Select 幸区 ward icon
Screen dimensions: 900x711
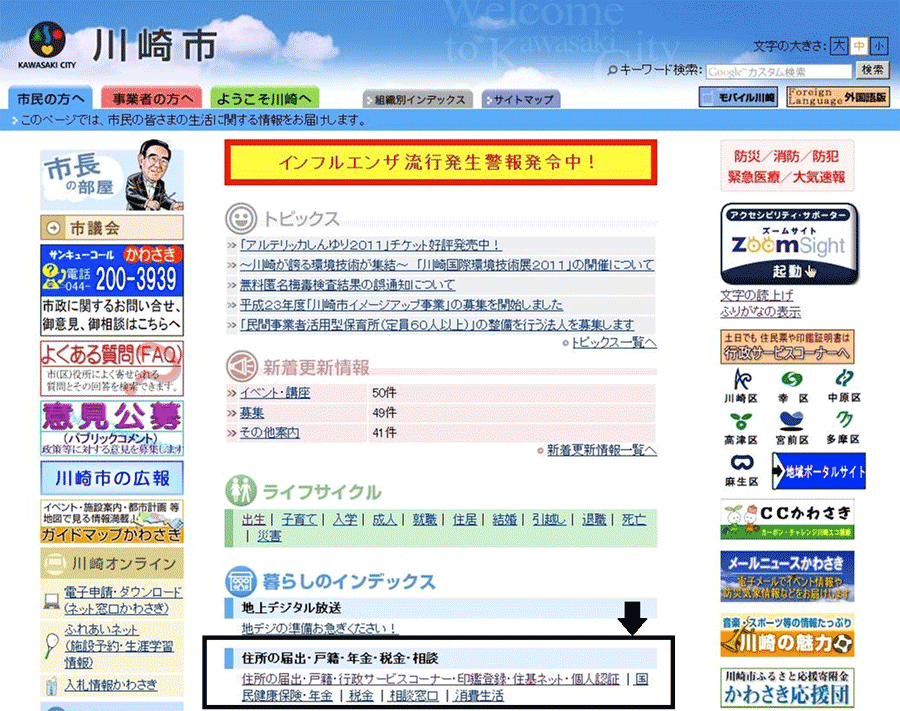[792, 386]
